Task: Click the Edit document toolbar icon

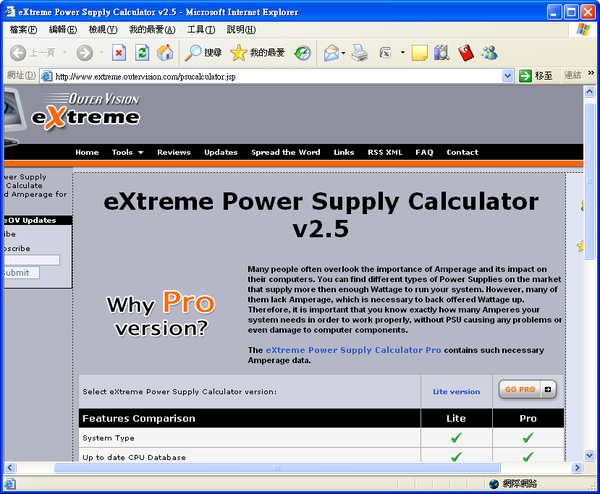Action: (386, 52)
